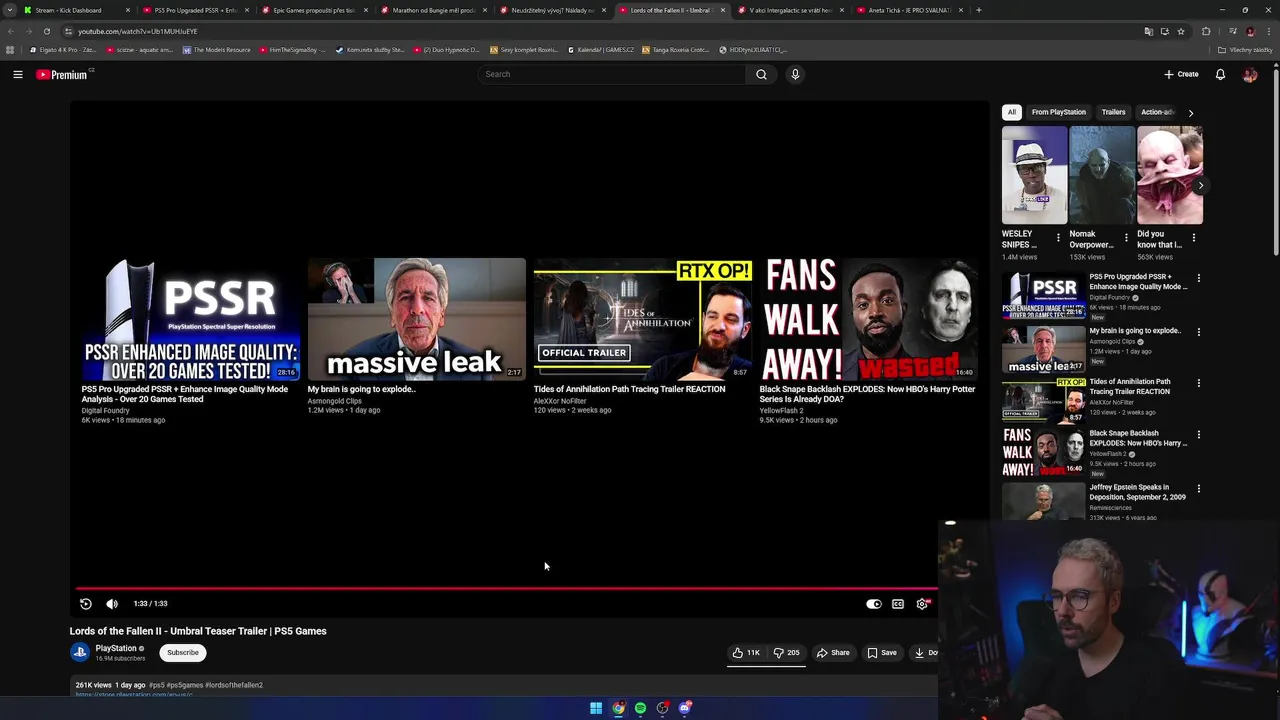Switch to the Stream - Kick Dashboard tab
Screen dimensions: 1280x720
[x=75, y=10]
